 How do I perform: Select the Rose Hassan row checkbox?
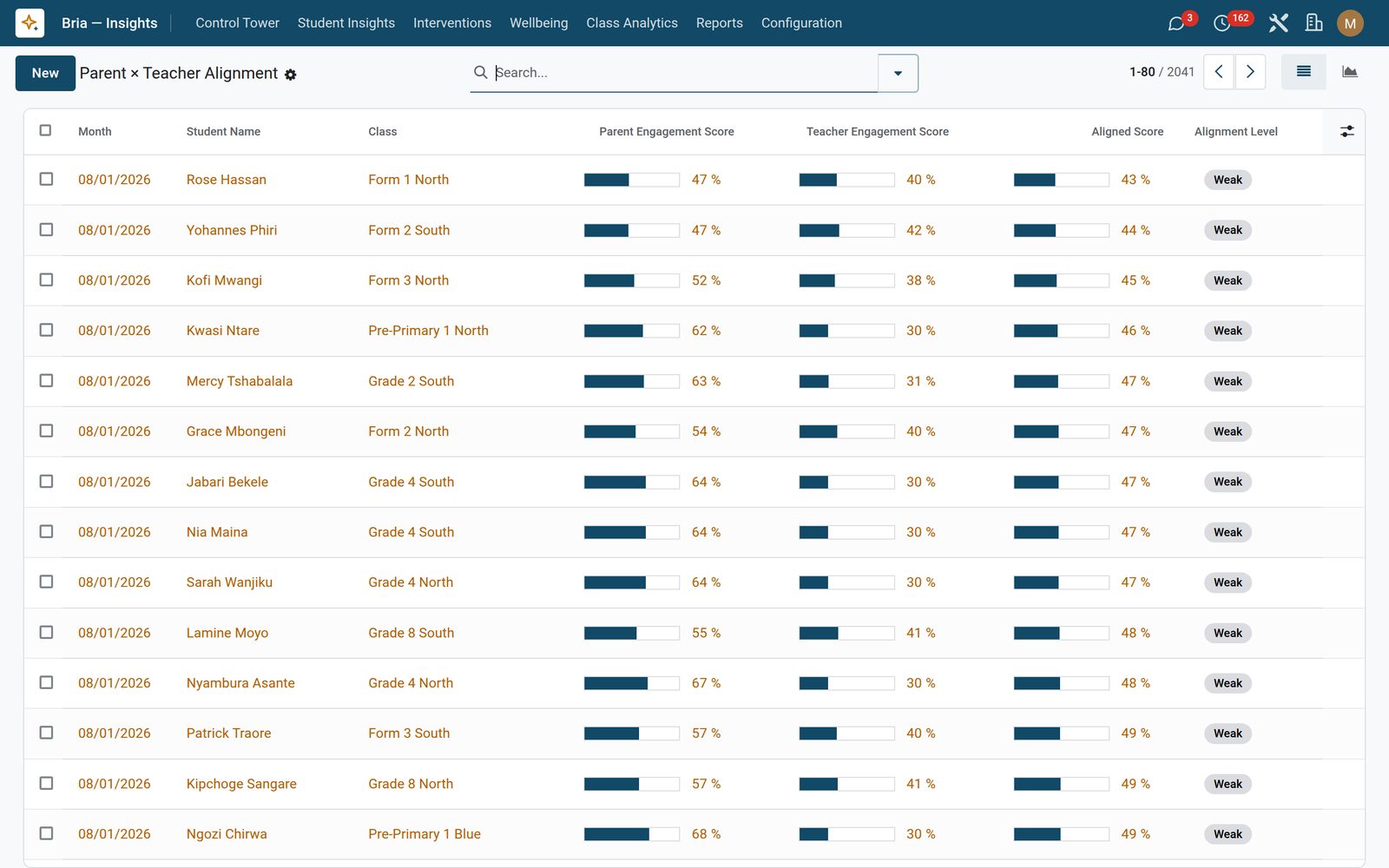pyautogui.click(x=46, y=179)
